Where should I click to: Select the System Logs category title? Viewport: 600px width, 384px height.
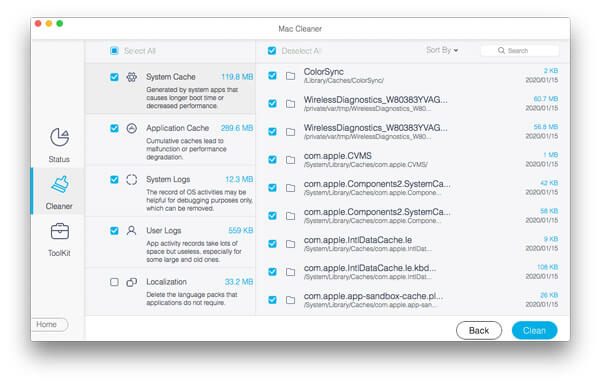[168, 179]
